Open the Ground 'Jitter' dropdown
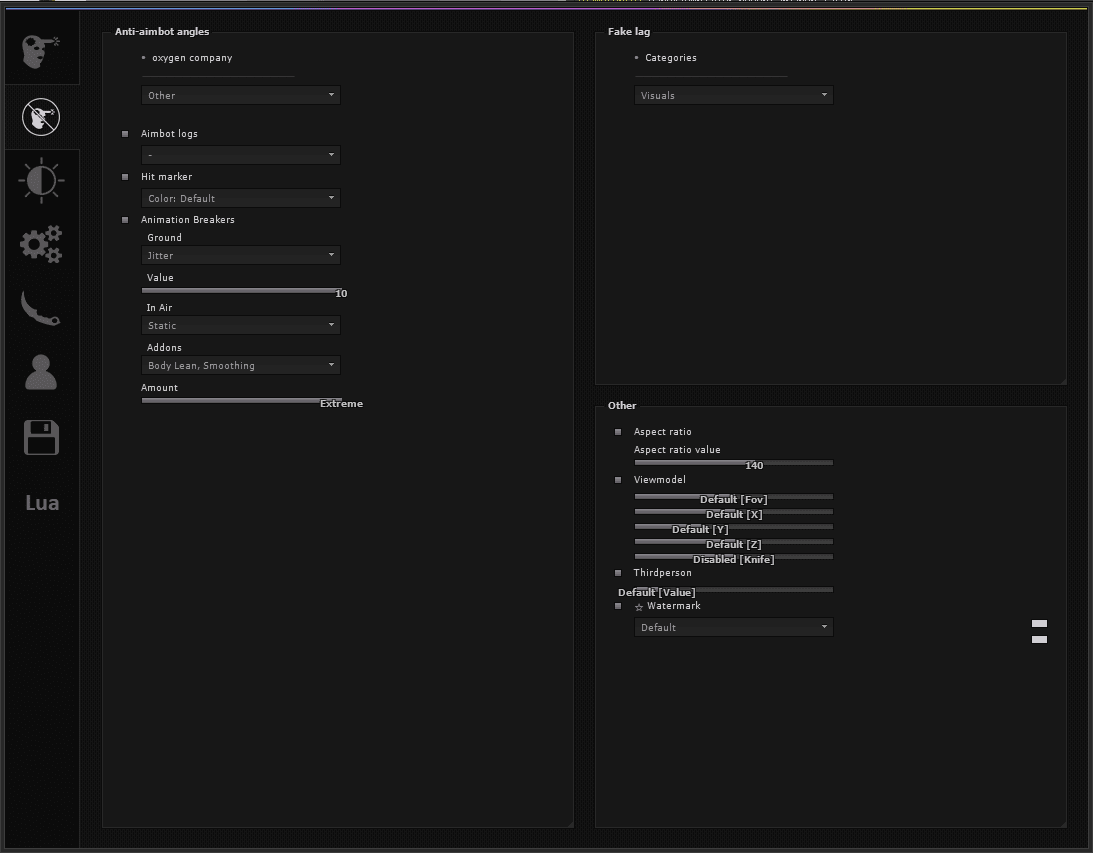 click(241, 255)
